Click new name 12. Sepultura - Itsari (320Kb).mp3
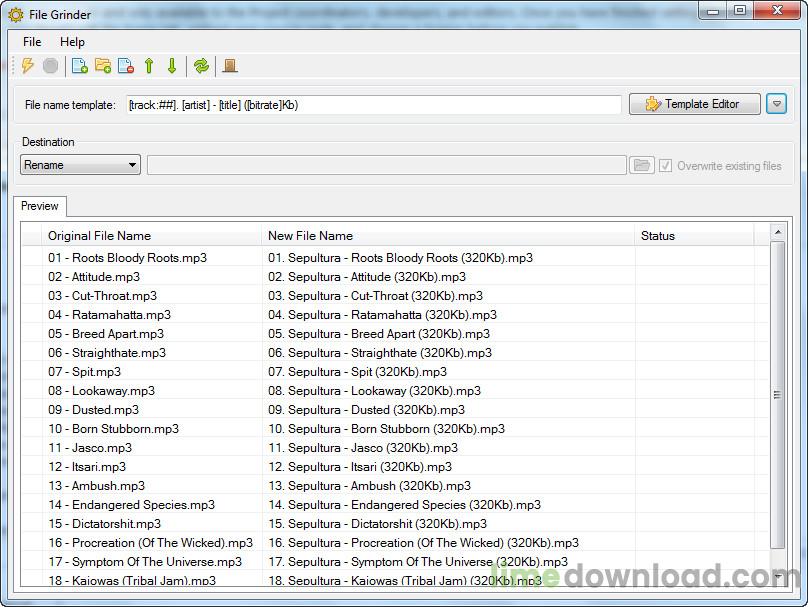Screen dimensions: 808x607 point(360,467)
